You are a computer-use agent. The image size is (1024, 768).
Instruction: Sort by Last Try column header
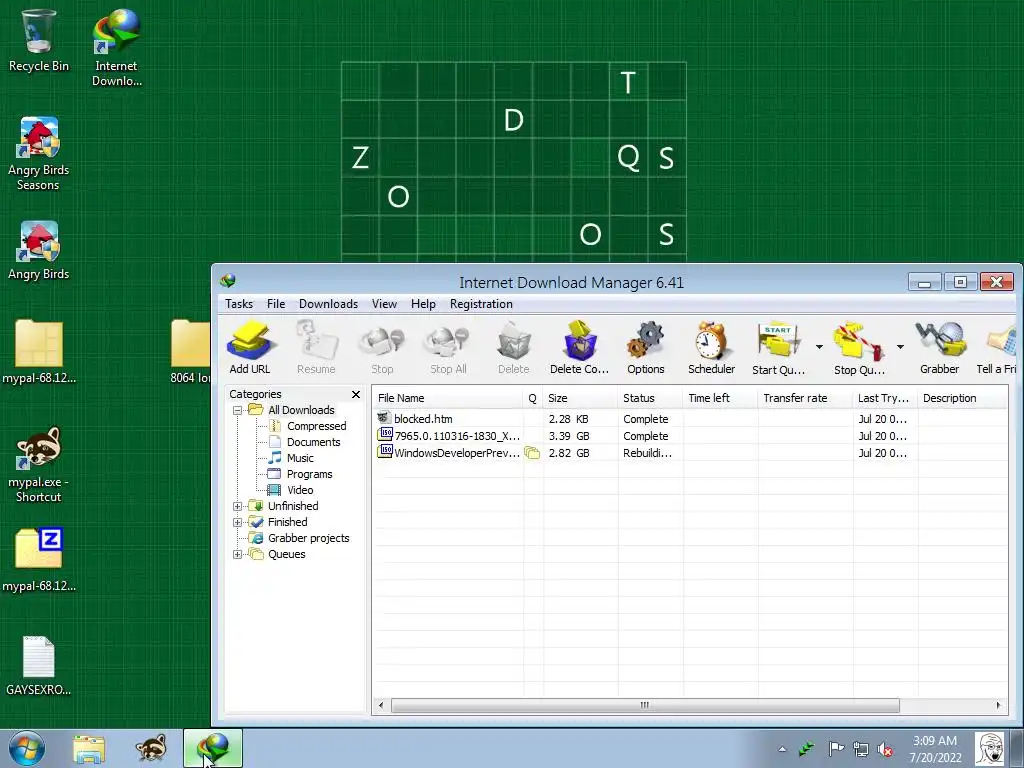point(885,398)
